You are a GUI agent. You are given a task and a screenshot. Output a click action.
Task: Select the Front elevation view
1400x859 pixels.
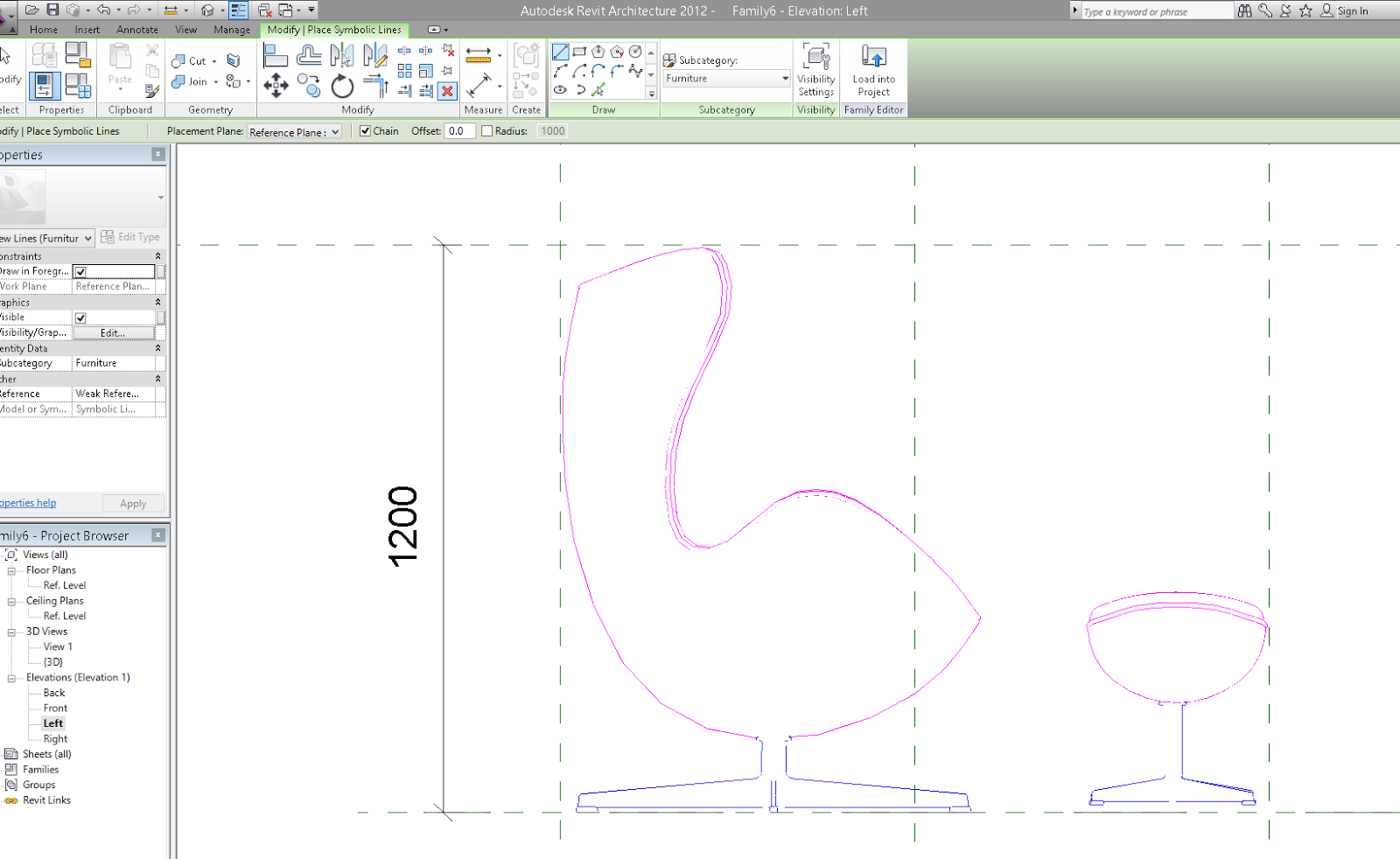(x=53, y=708)
